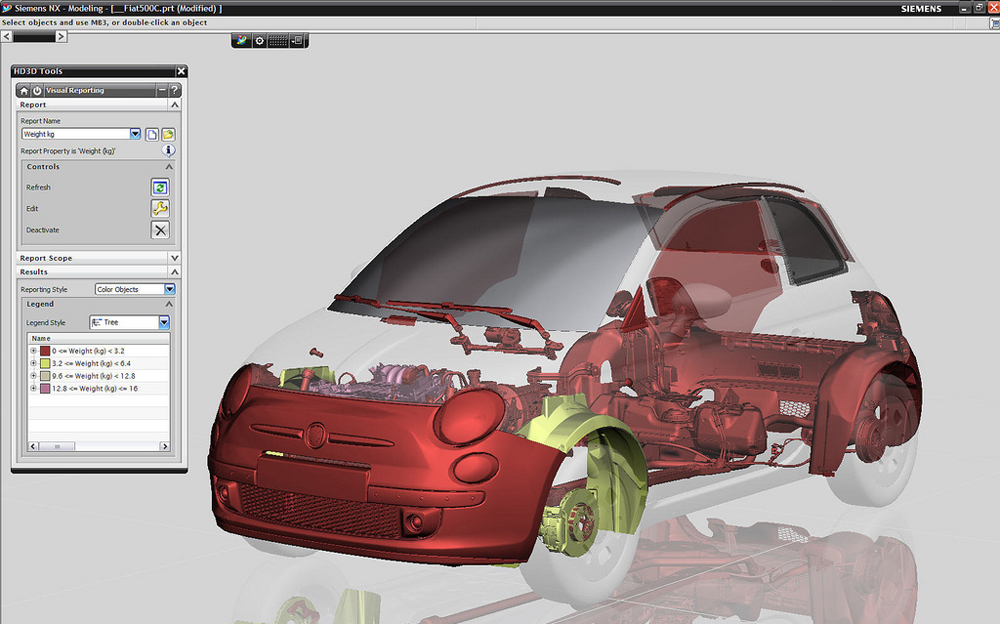Toggle the Visual Reporting power button
The width and height of the screenshot is (1000, 624).
click(x=37, y=91)
